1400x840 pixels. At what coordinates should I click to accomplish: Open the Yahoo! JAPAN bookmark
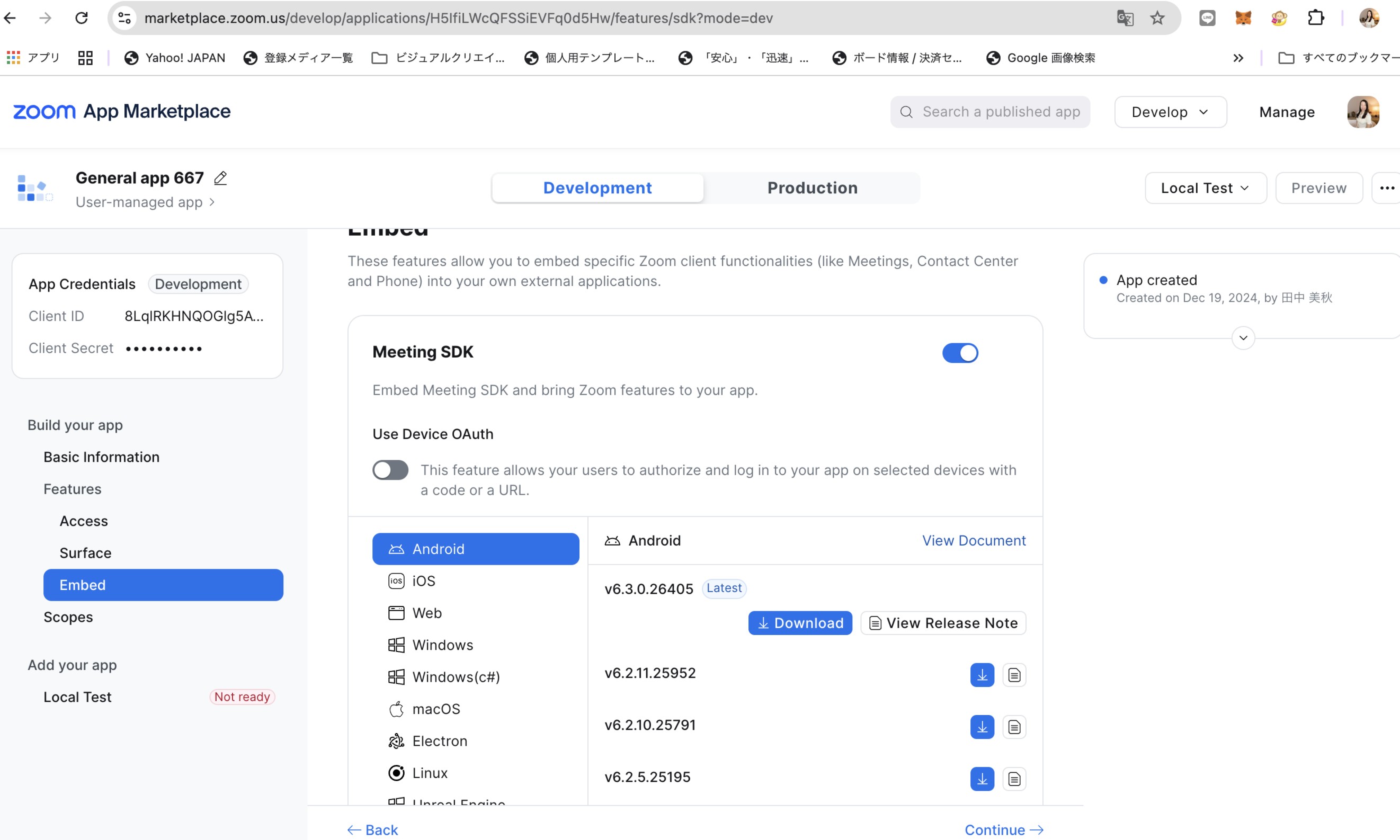[x=175, y=58]
